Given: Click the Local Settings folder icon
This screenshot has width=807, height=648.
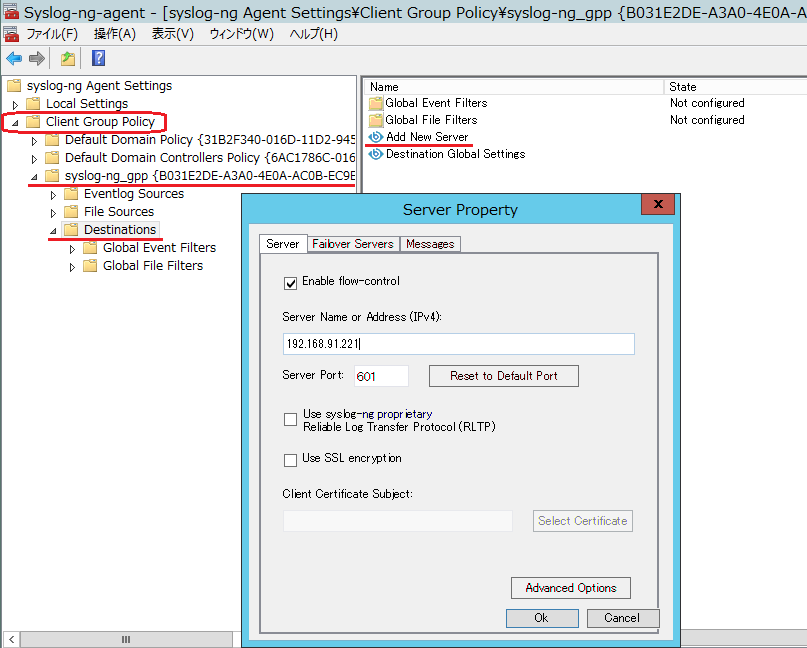Looking at the screenshot, I should tap(33, 103).
